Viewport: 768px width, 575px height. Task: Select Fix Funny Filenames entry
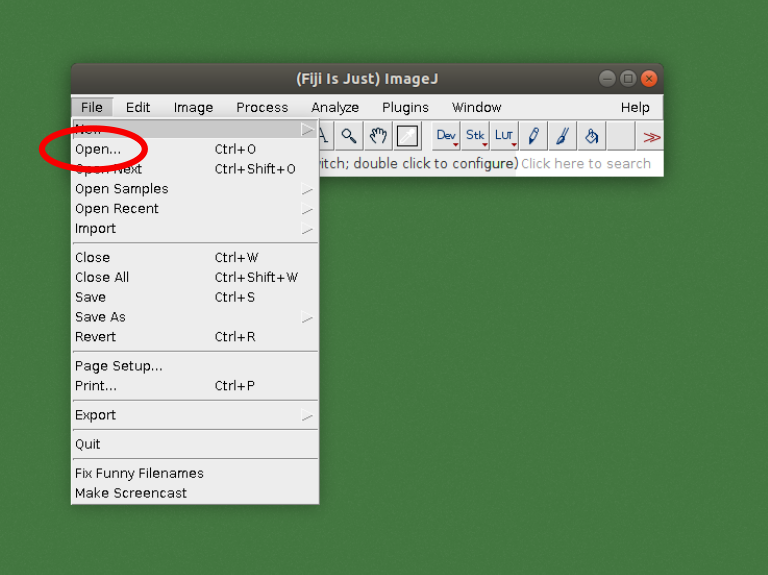195,473
